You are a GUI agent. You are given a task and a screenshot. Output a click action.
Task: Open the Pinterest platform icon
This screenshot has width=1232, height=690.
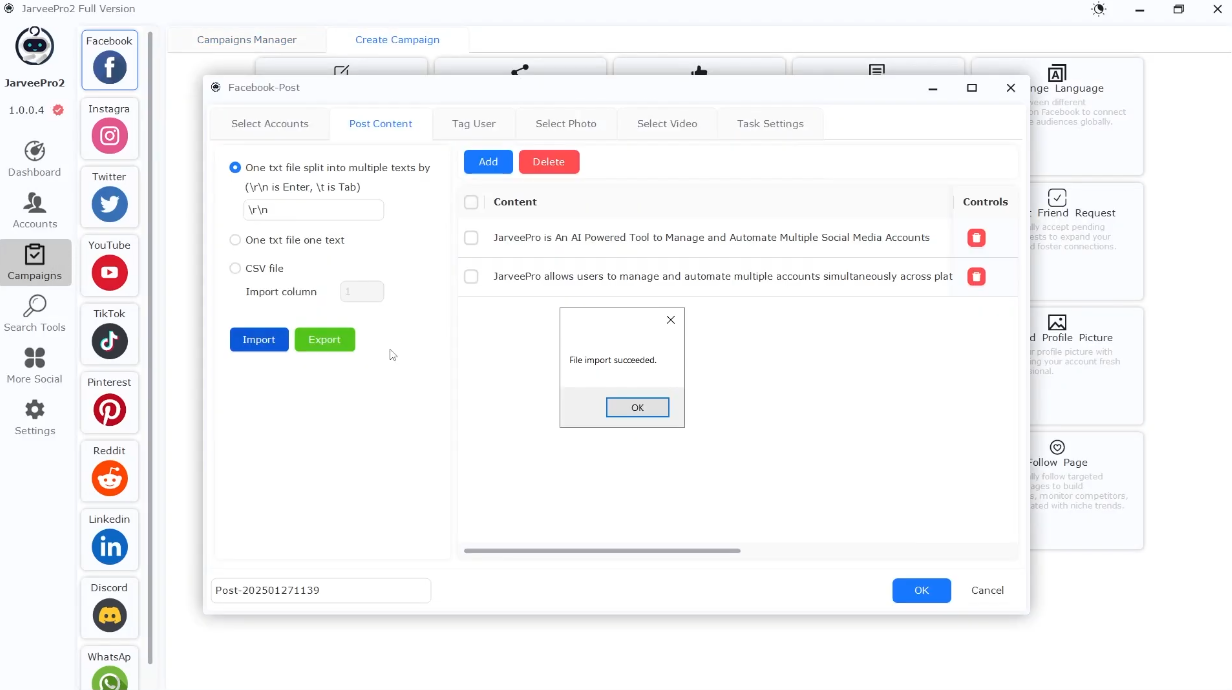pyautogui.click(x=109, y=410)
